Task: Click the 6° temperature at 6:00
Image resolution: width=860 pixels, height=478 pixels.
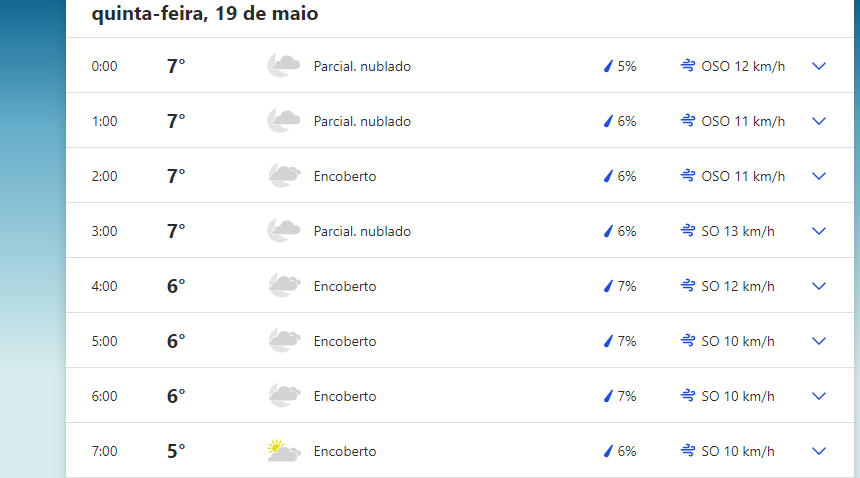Action: (176, 396)
